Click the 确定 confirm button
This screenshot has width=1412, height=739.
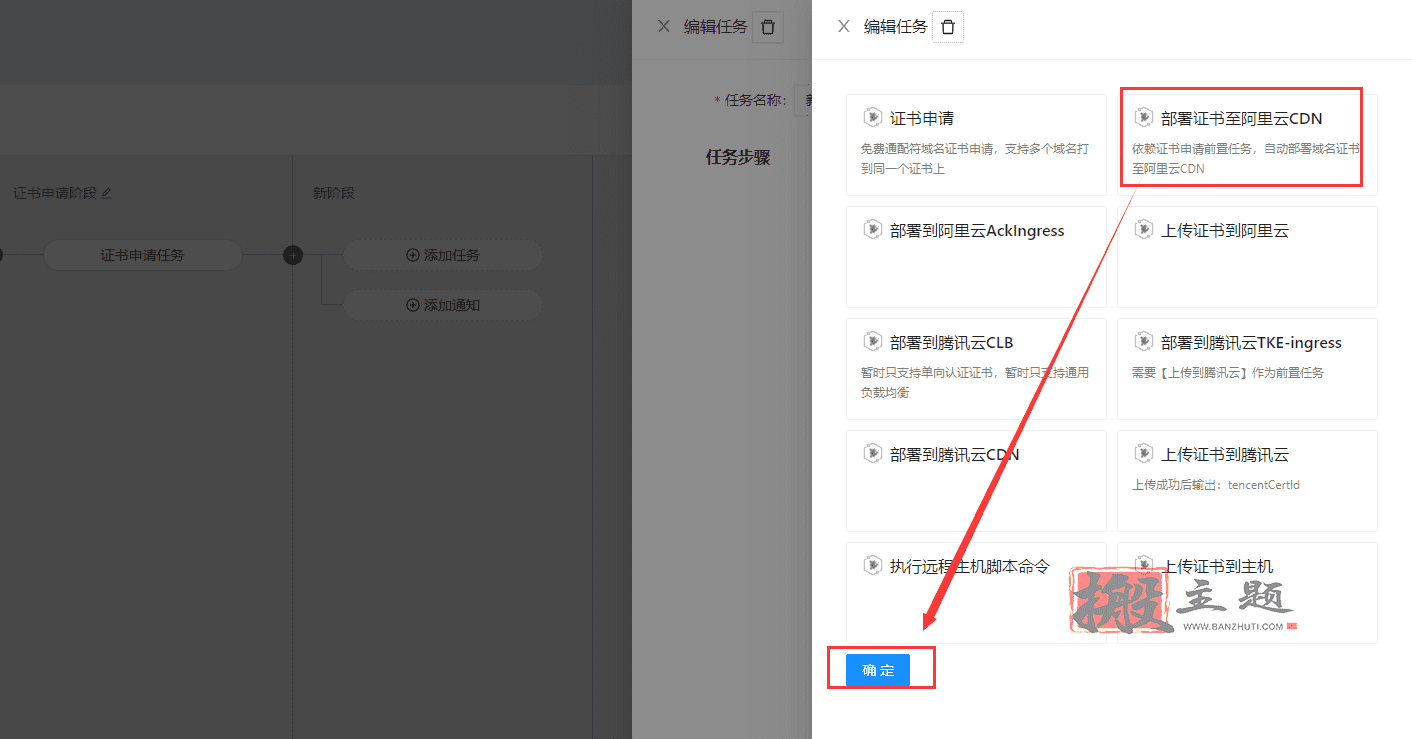(878, 670)
